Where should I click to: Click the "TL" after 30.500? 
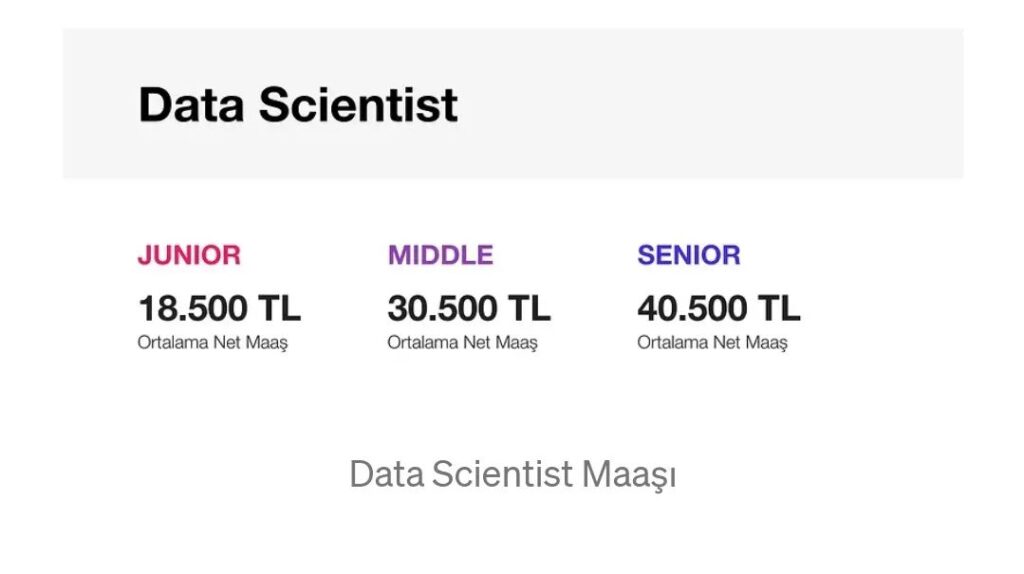529,308
